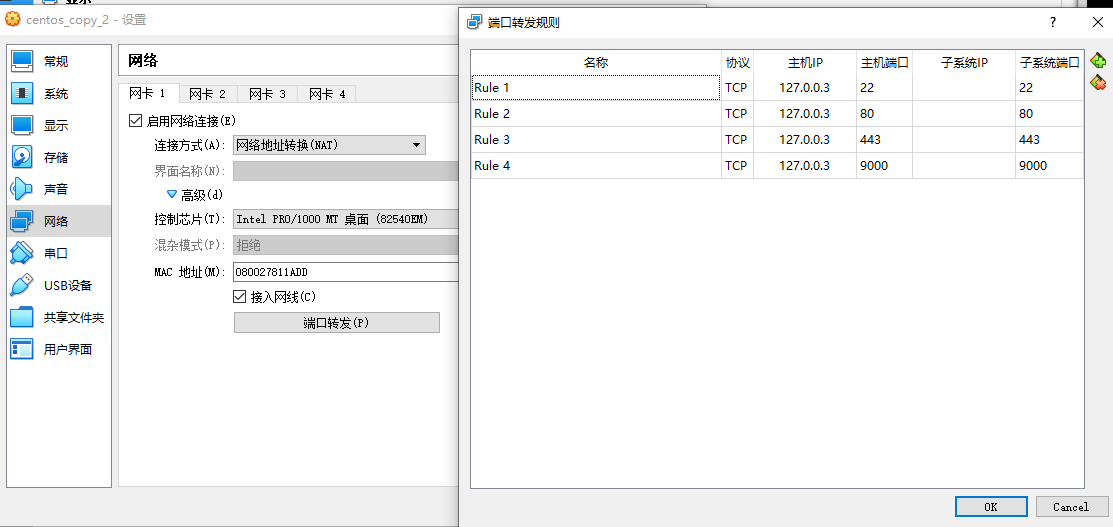Open the USB设备 settings category
Viewport: 1113px width, 527px height.
tap(67, 286)
